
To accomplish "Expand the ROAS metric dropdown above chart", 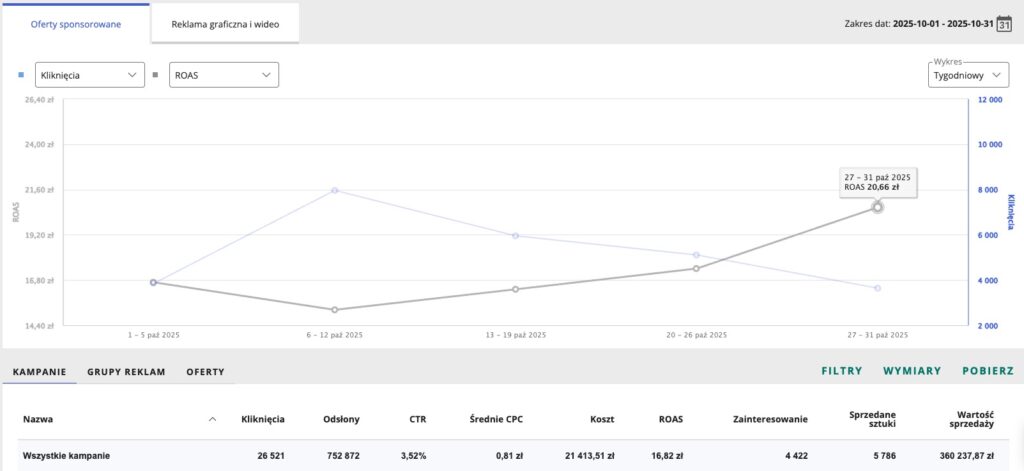I will [x=222, y=75].
